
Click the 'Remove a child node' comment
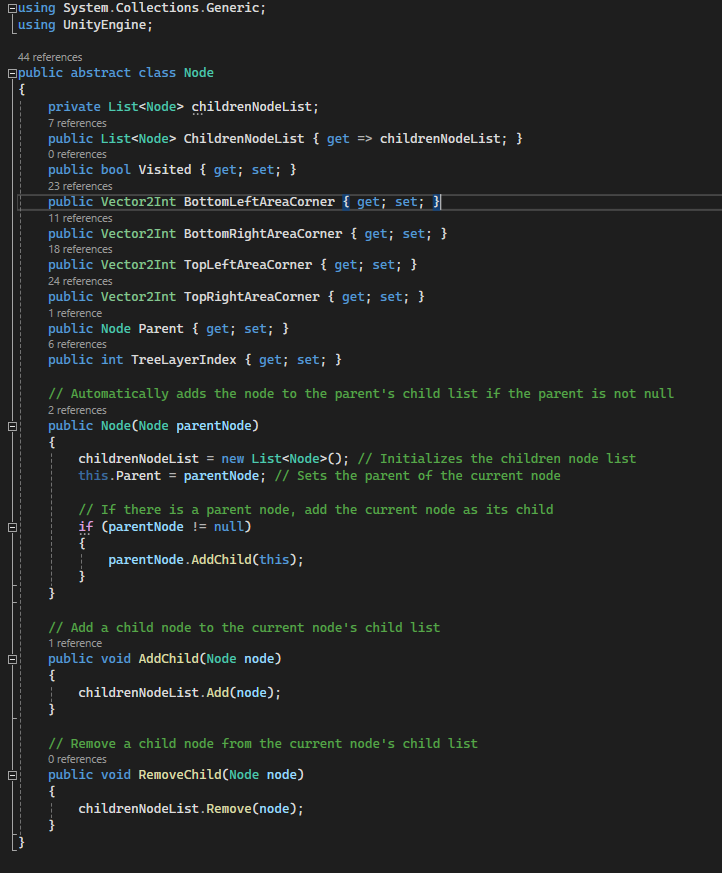click(x=263, y=744)
